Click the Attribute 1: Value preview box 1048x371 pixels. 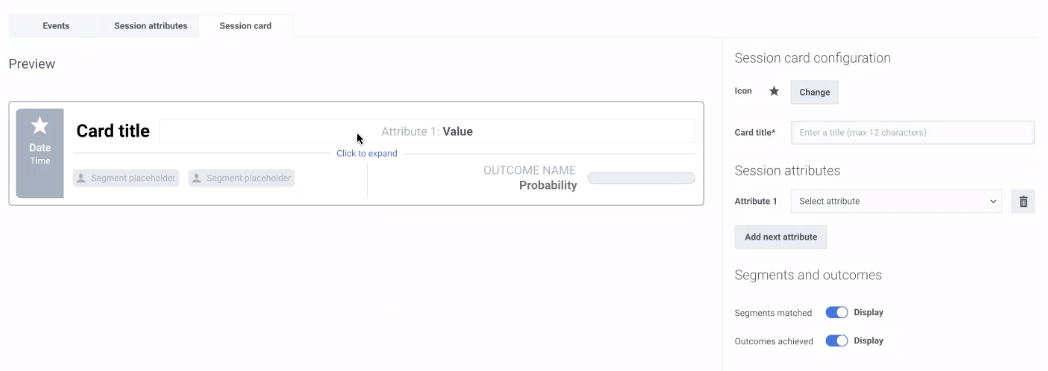(427, 131)
